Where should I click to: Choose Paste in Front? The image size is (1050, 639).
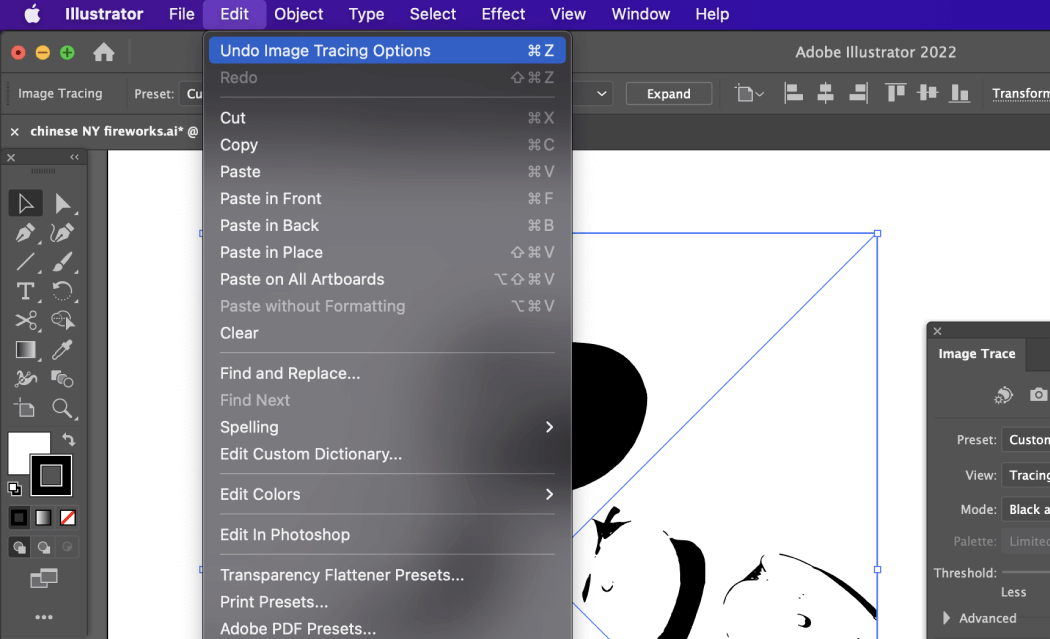pyautogui.click(x=387, y=199)
